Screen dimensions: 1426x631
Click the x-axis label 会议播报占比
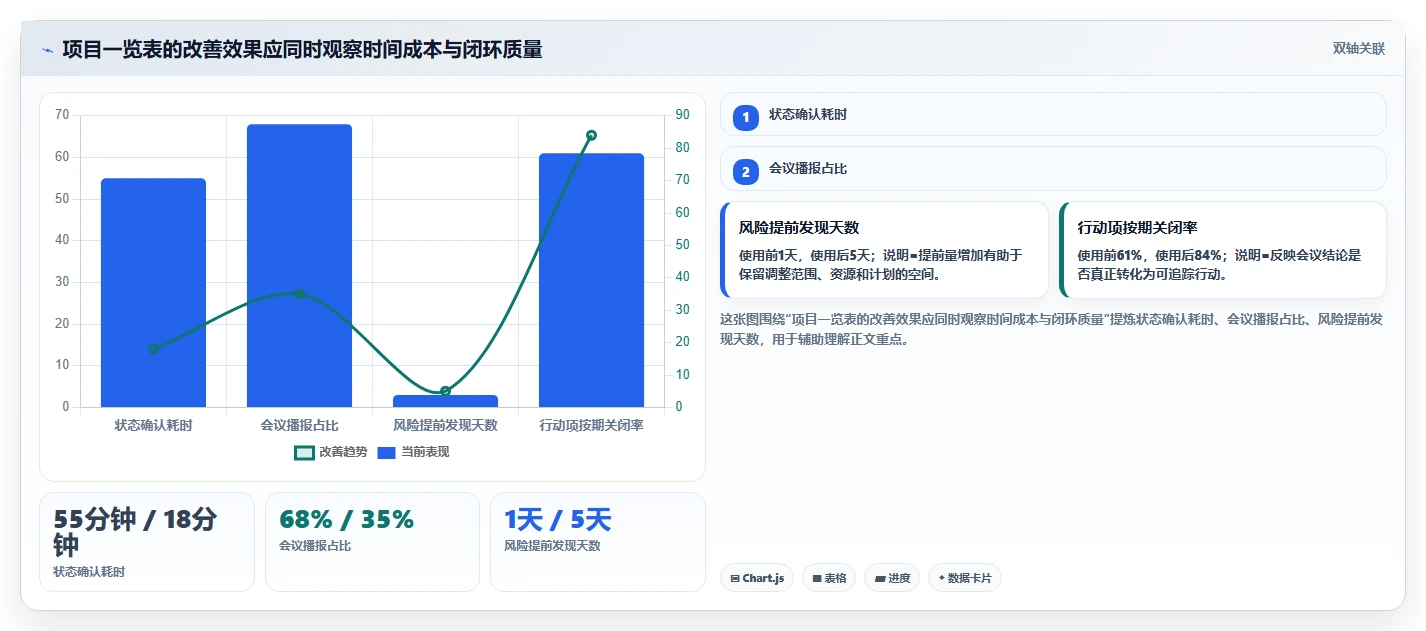coord(299,425)
